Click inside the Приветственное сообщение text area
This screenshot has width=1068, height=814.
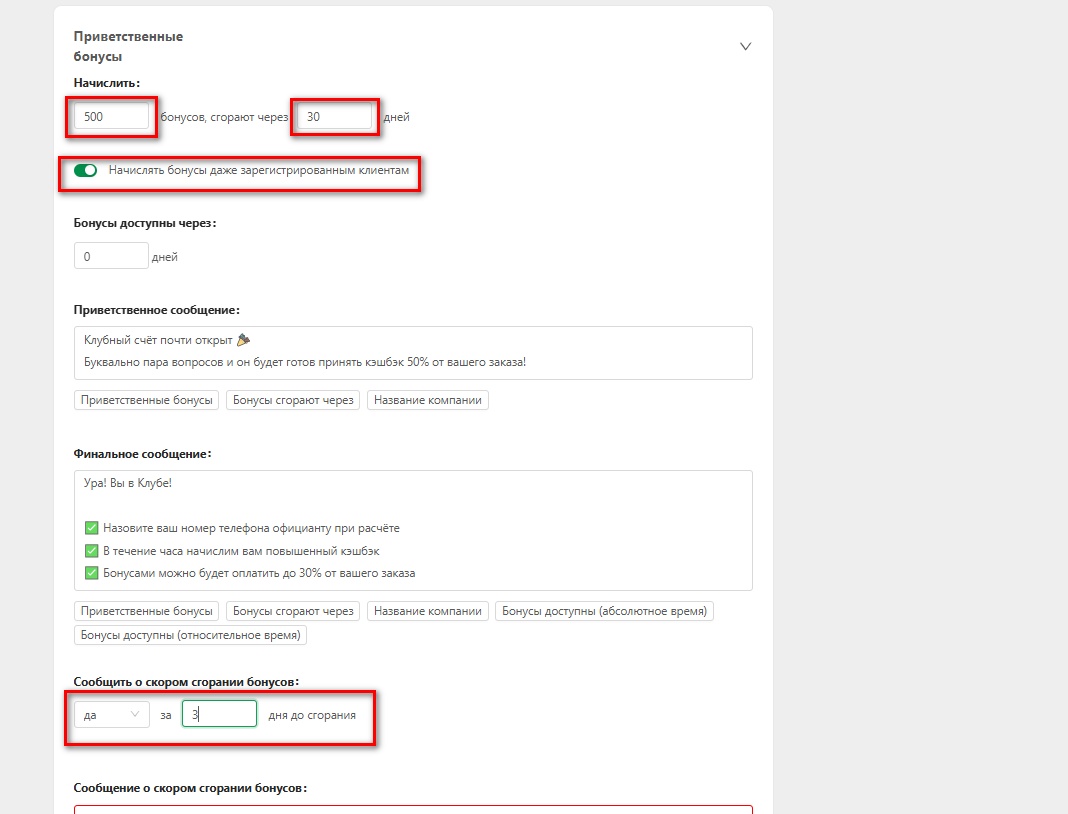coord(413,353)
